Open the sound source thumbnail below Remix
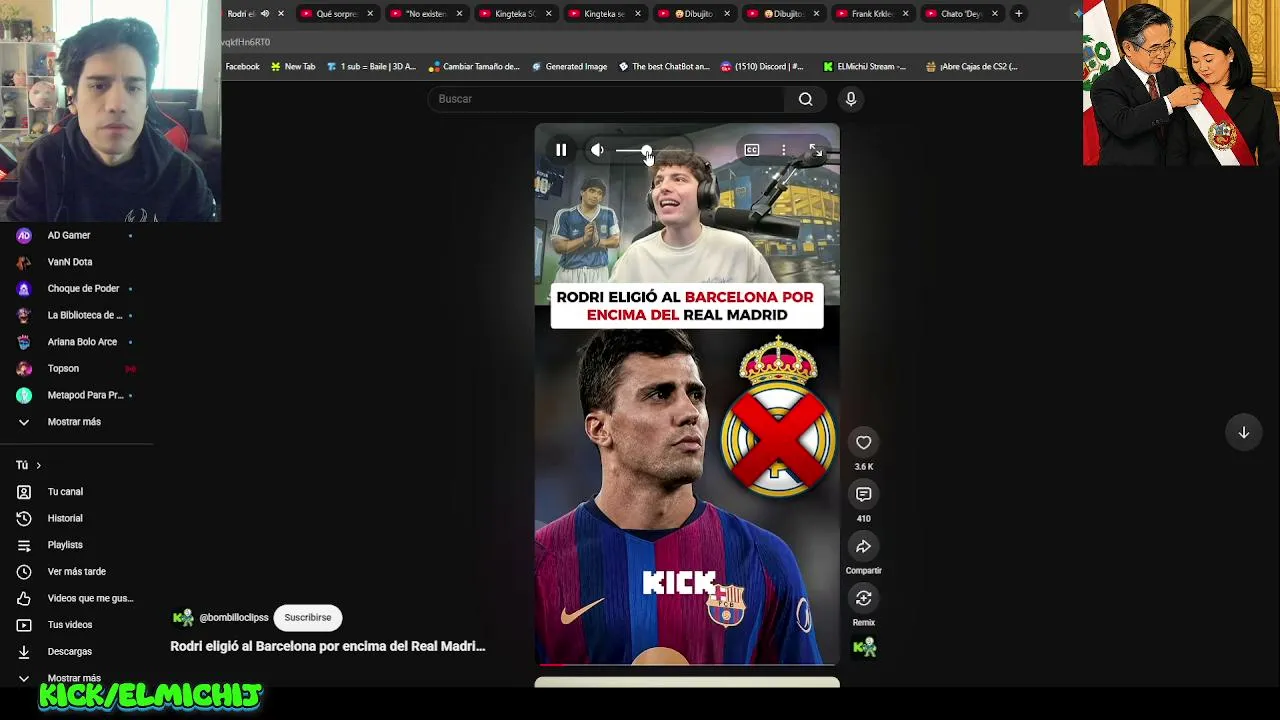 click(x=864, y=648)
